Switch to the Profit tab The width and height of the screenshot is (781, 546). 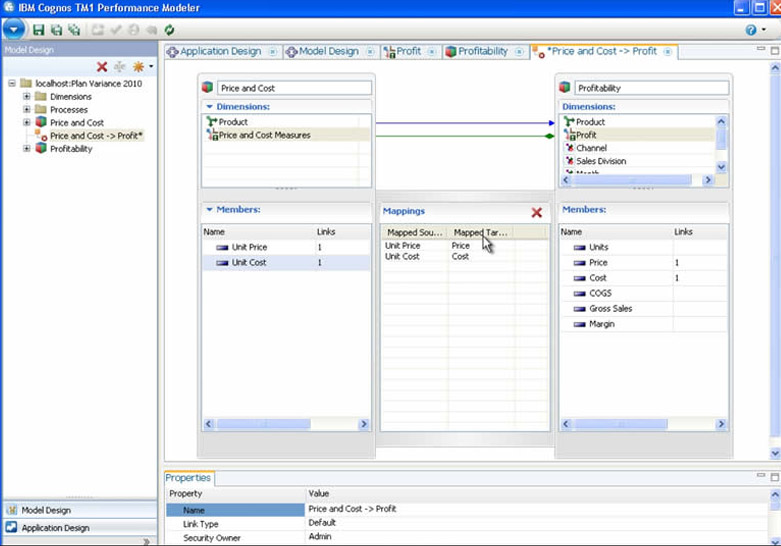point(408,51)
